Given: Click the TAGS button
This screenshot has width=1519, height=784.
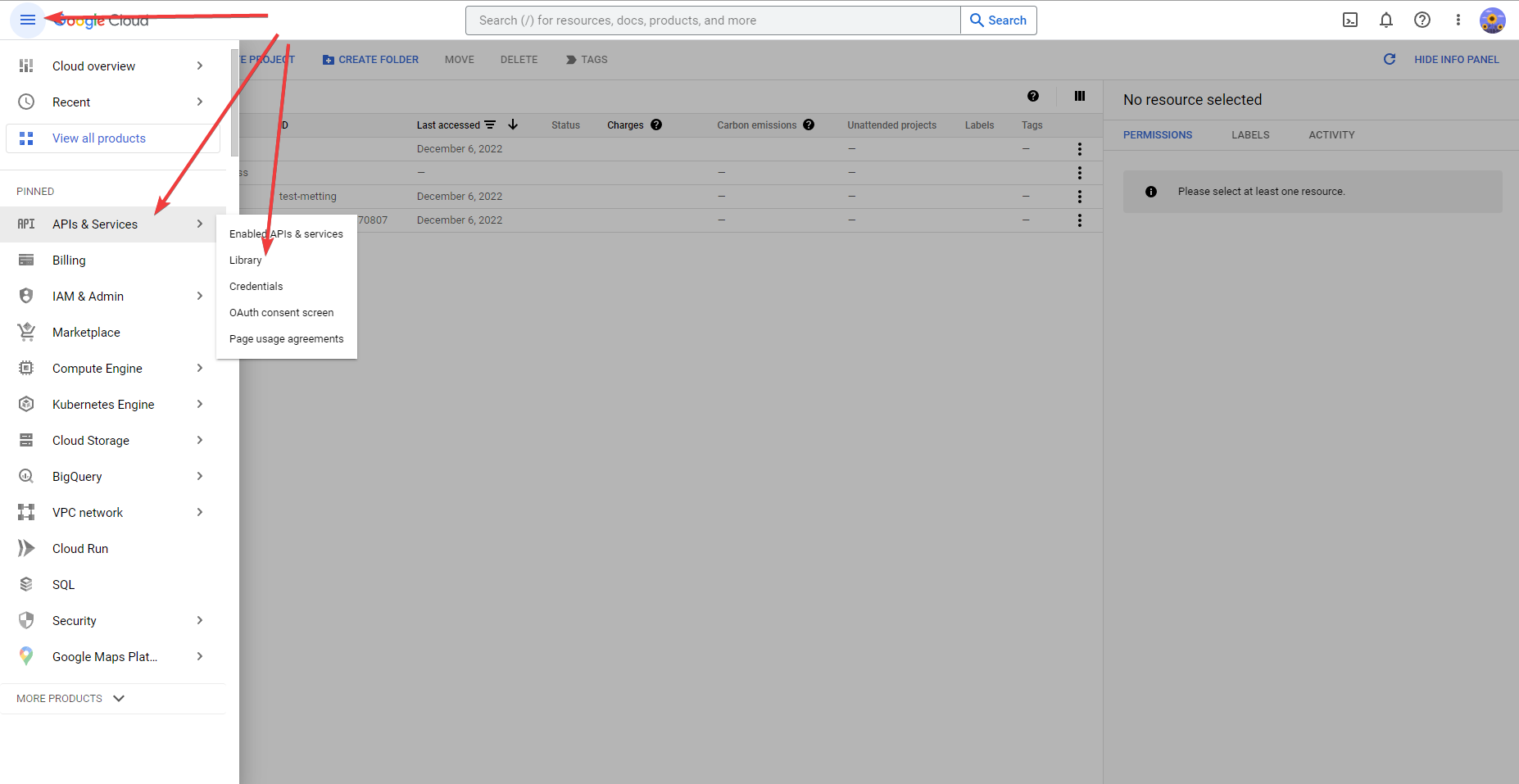Looking at the screenshot, I should [x=587, y=60].
